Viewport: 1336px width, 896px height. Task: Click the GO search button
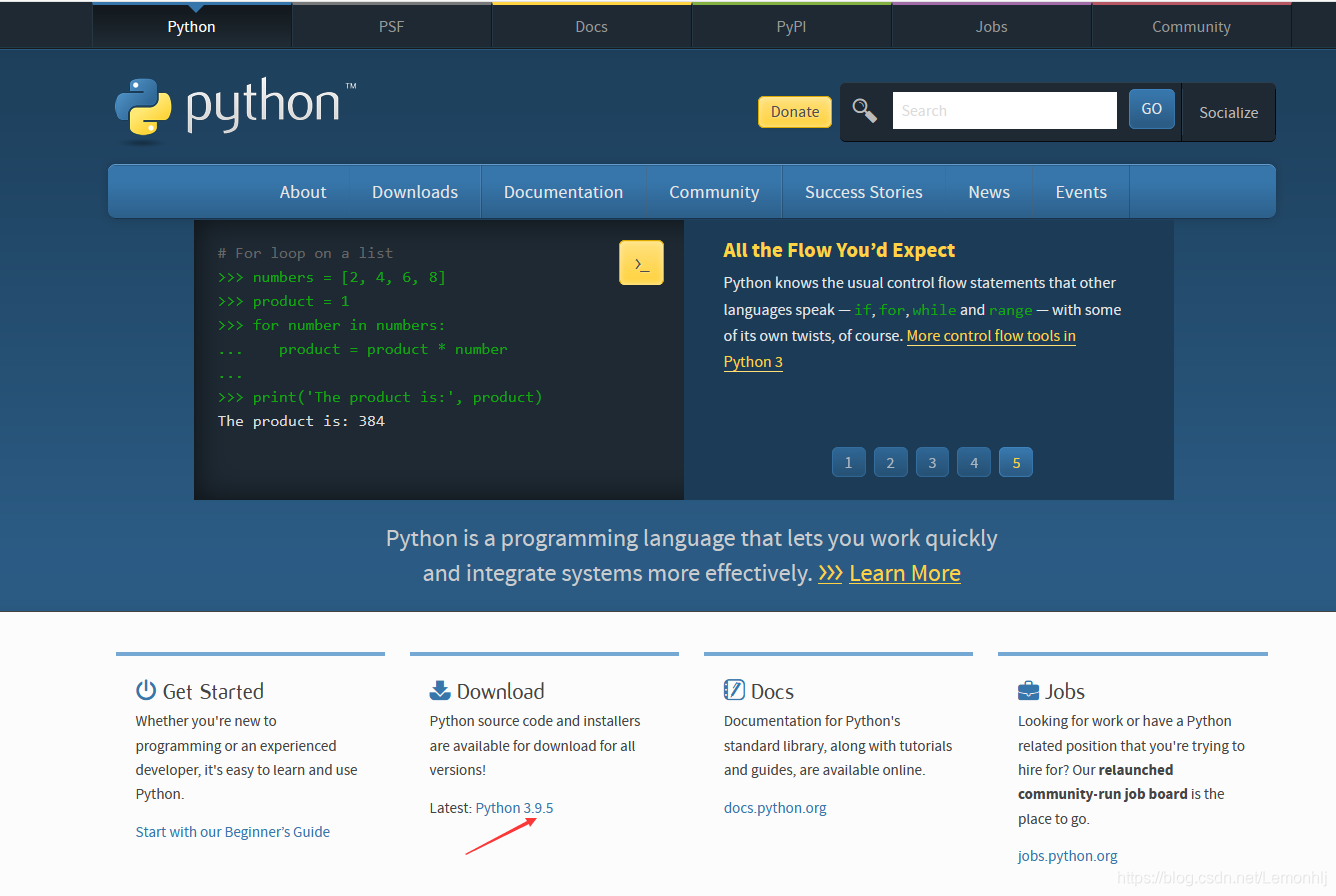1152,109
